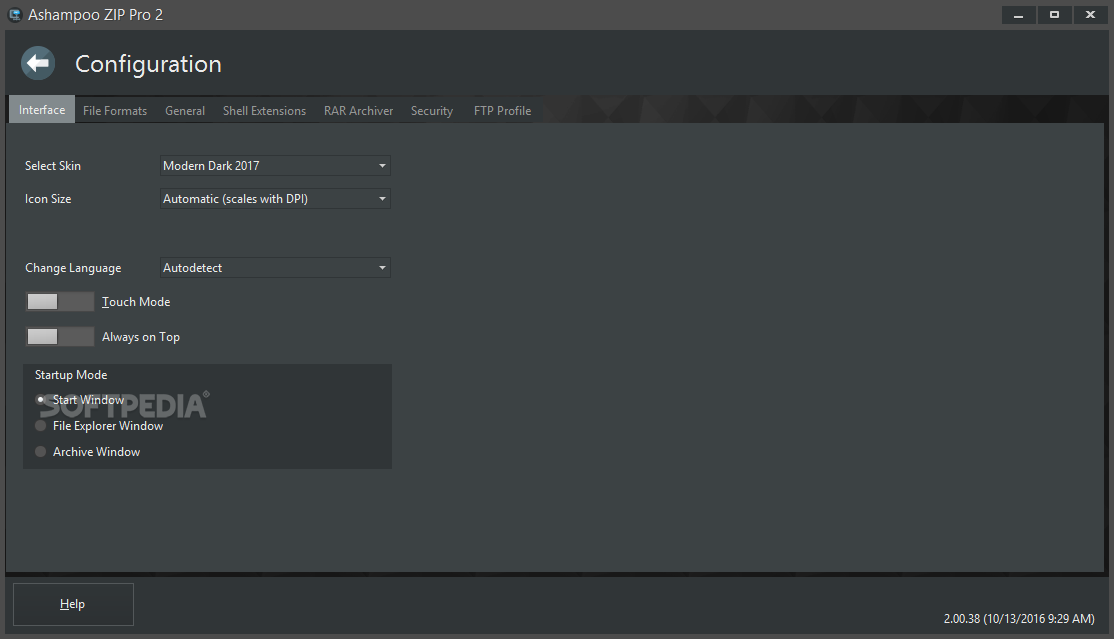The image size is (1114, 639).
Task: Click the Help button
Action: click(73, 604)
